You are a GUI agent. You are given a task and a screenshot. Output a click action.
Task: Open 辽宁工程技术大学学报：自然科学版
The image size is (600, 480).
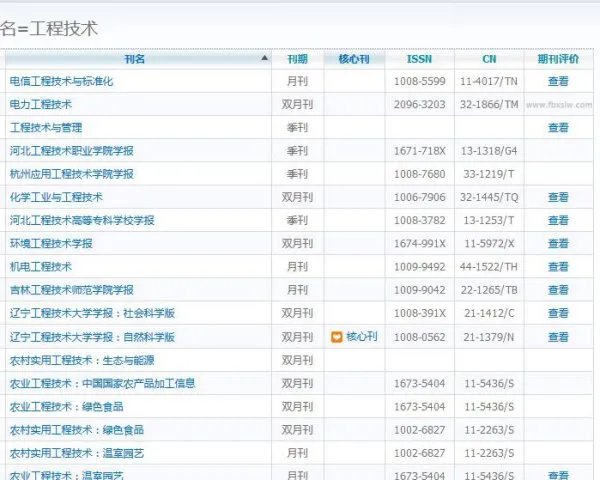click(x=92, y=337)
